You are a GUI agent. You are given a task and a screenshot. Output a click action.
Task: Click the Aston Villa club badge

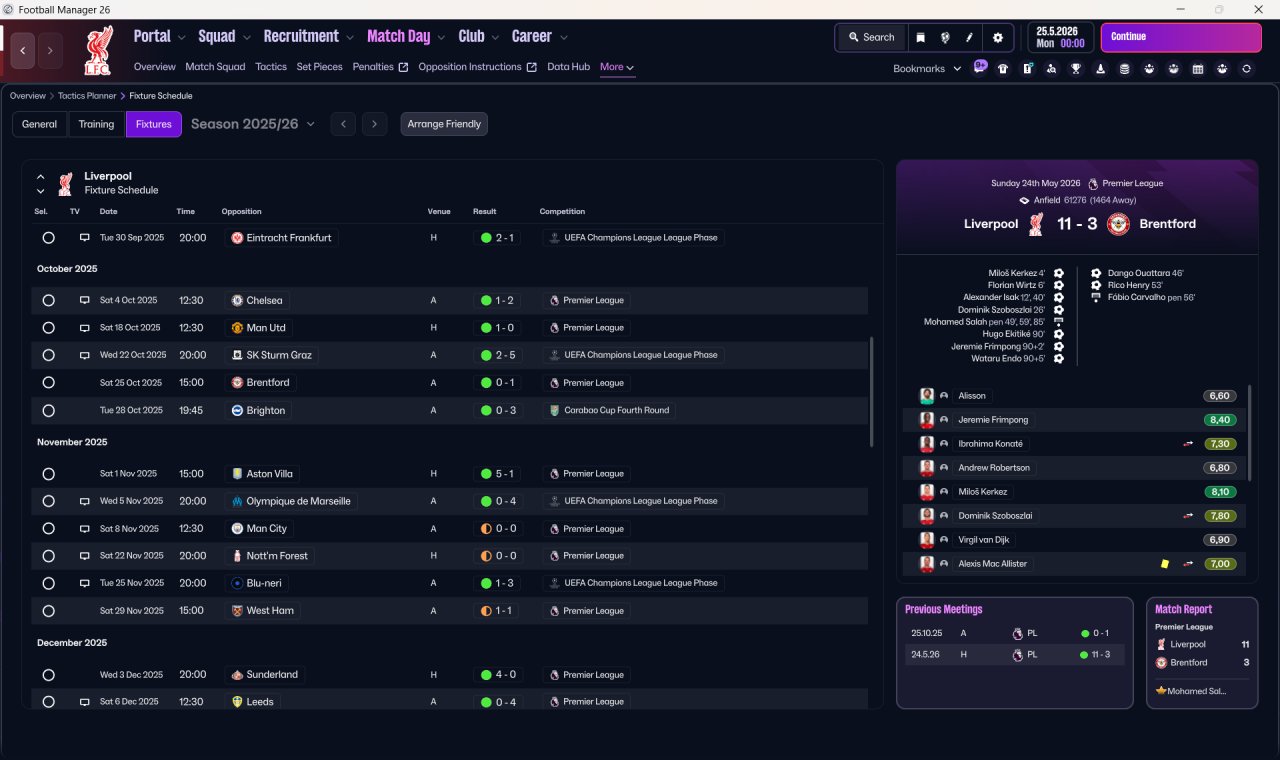point(237,474)
